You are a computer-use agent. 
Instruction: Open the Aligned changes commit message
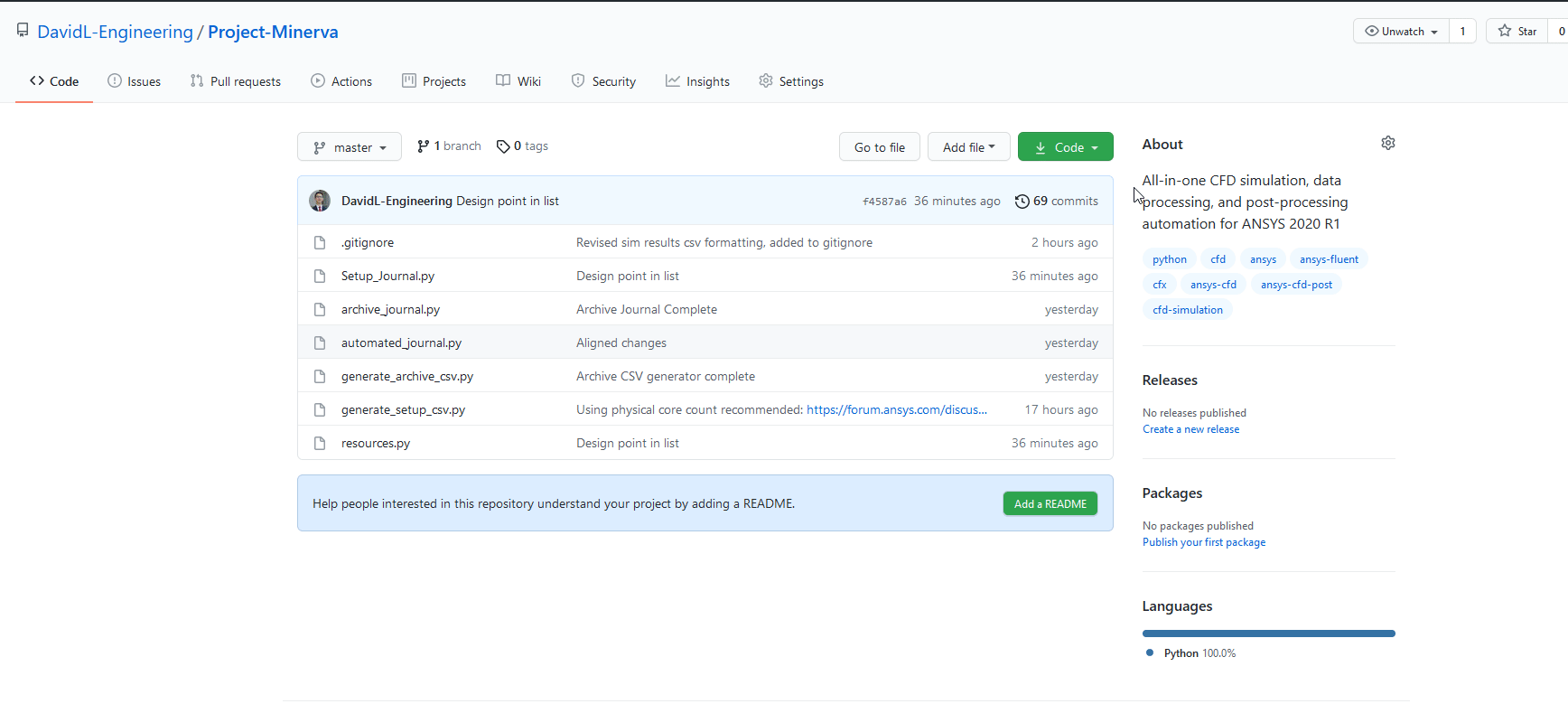point(621,343)
